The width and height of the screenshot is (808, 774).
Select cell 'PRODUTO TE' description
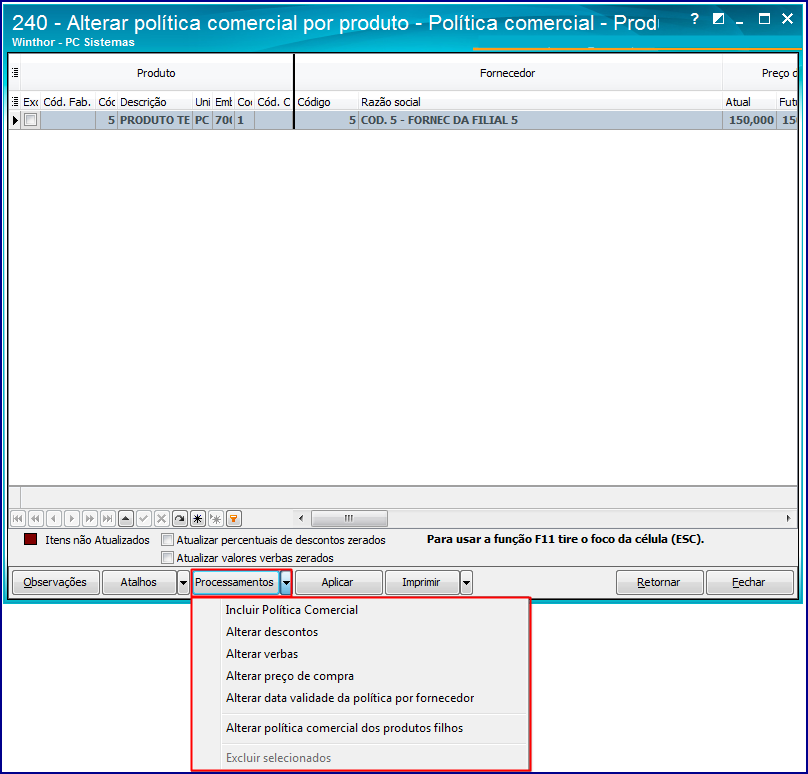155,120
